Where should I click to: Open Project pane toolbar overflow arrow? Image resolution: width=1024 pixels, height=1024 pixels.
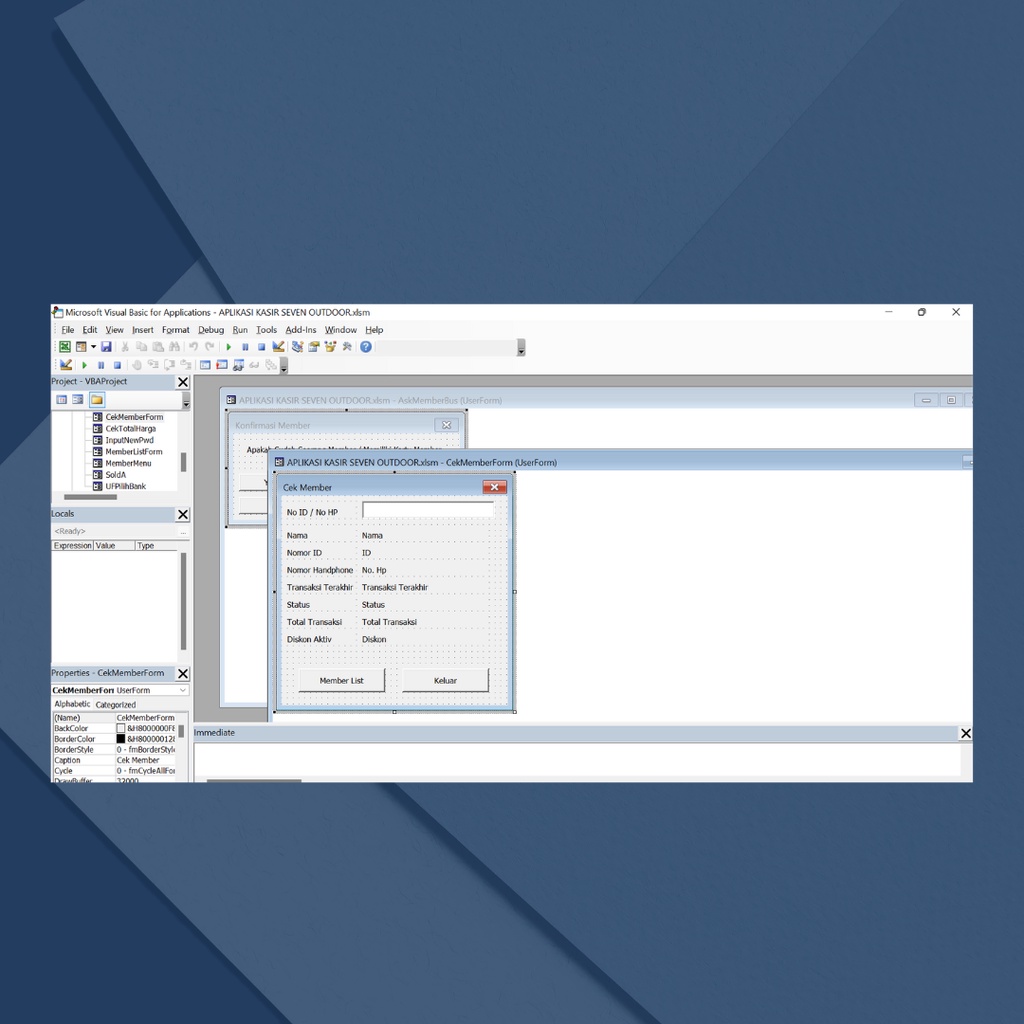(x=186, y=400)
